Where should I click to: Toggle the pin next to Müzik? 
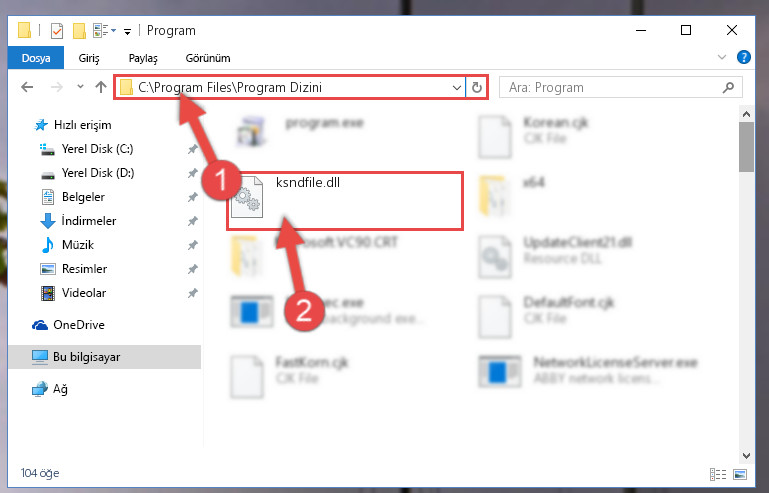(192, 245)
